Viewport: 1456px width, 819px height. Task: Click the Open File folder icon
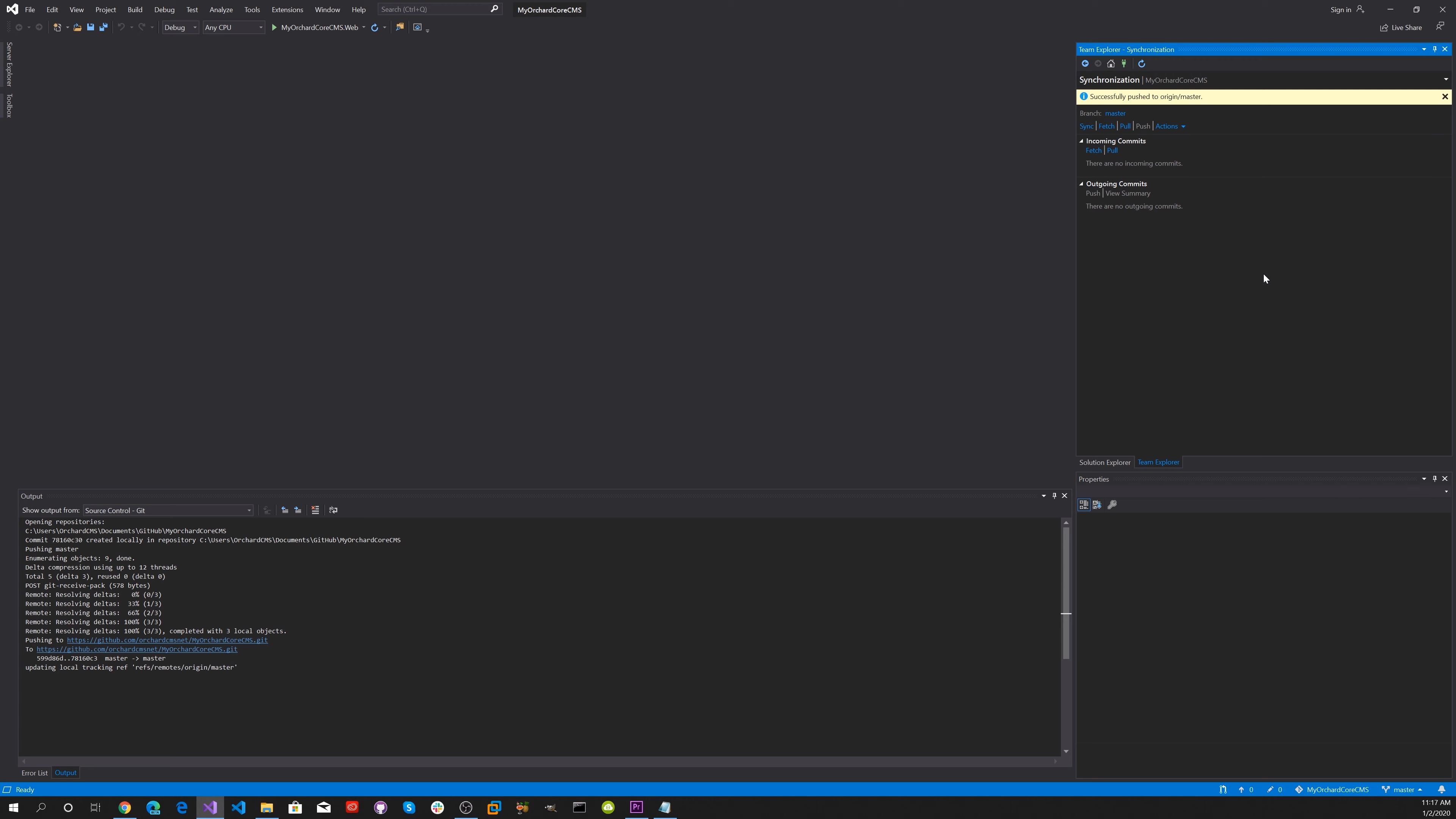click(77, 27)
